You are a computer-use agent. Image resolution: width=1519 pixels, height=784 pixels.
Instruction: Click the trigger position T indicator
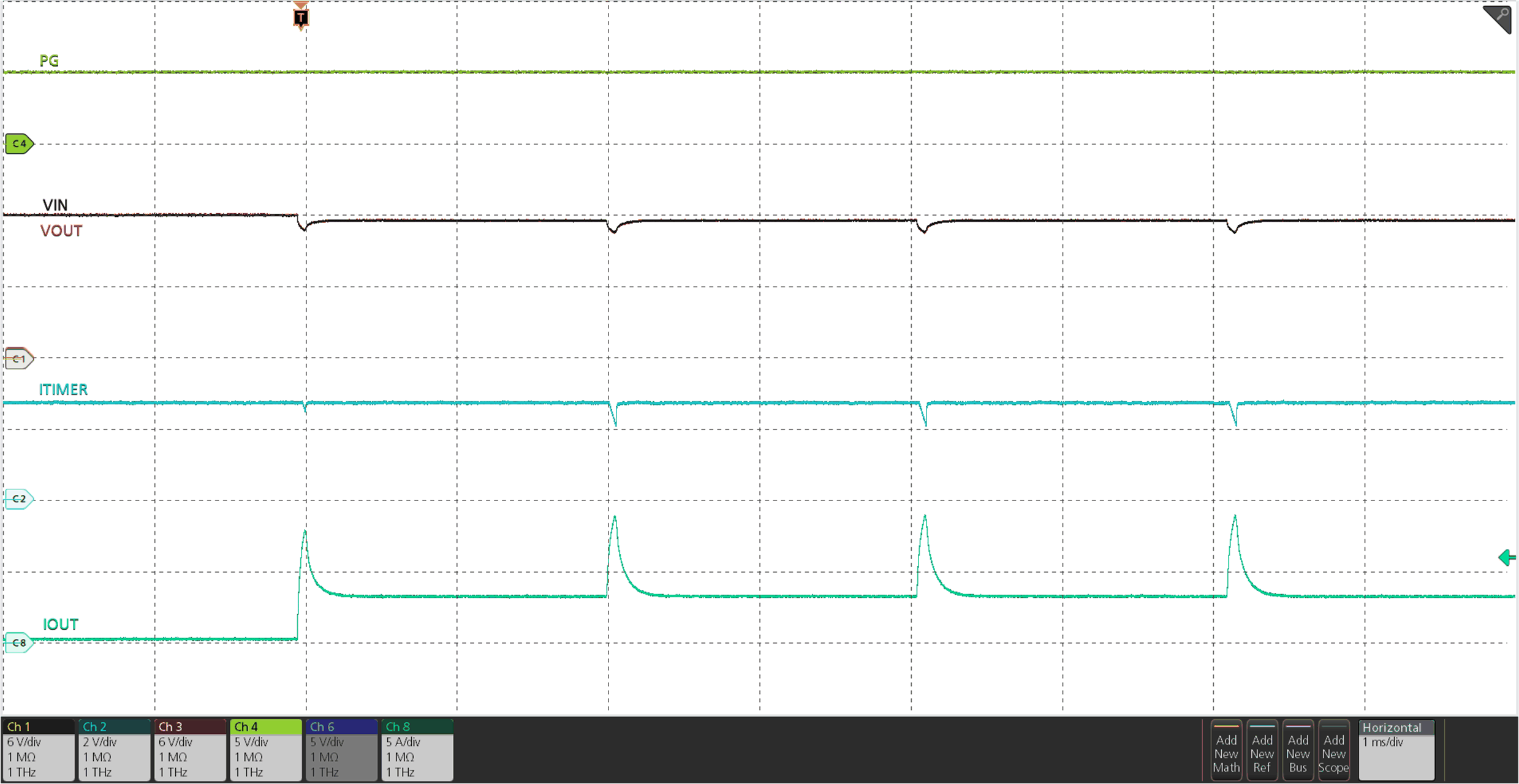300,17
